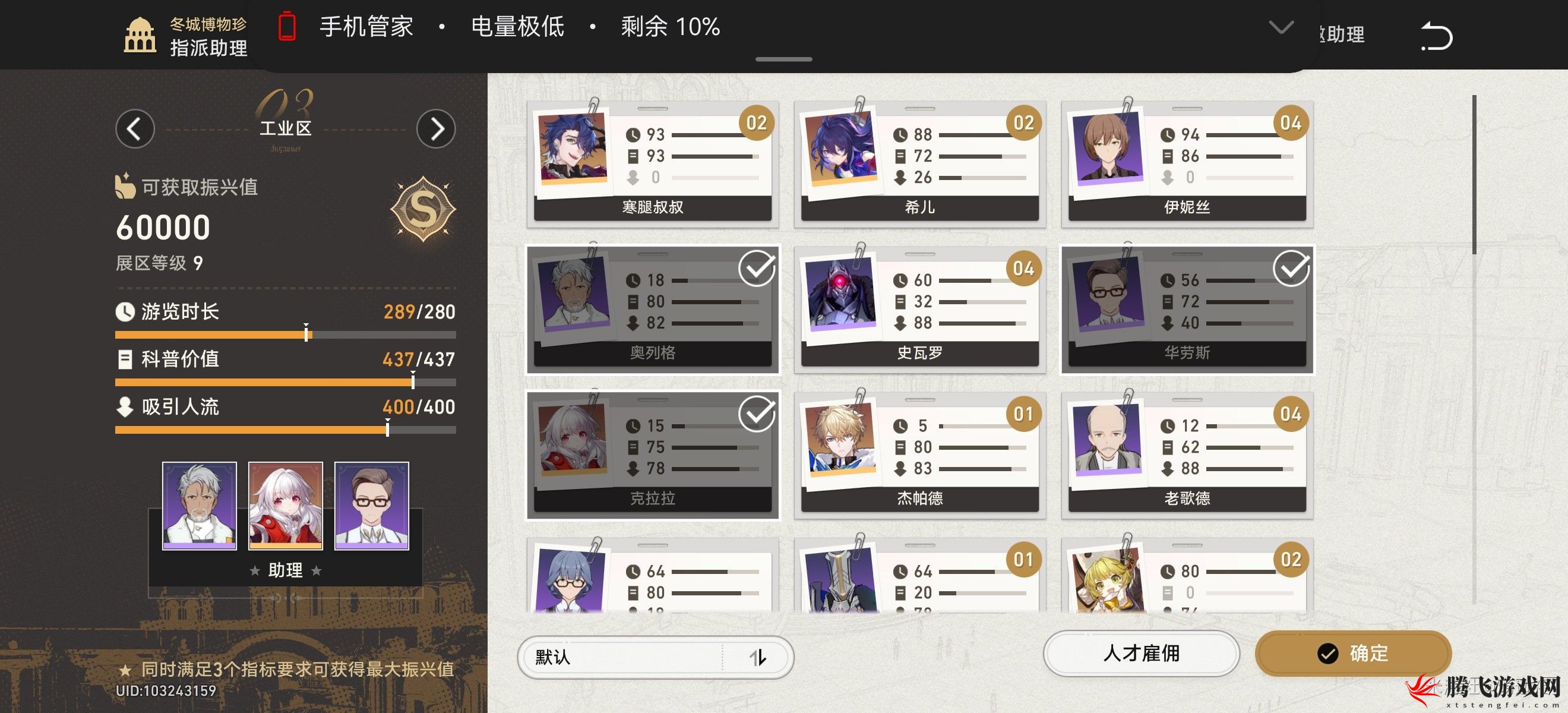The width and height of the screenshot is (1568, 713).
Task: Deselect the 奥列格 assistant checkmark
Action: (757, 269)
